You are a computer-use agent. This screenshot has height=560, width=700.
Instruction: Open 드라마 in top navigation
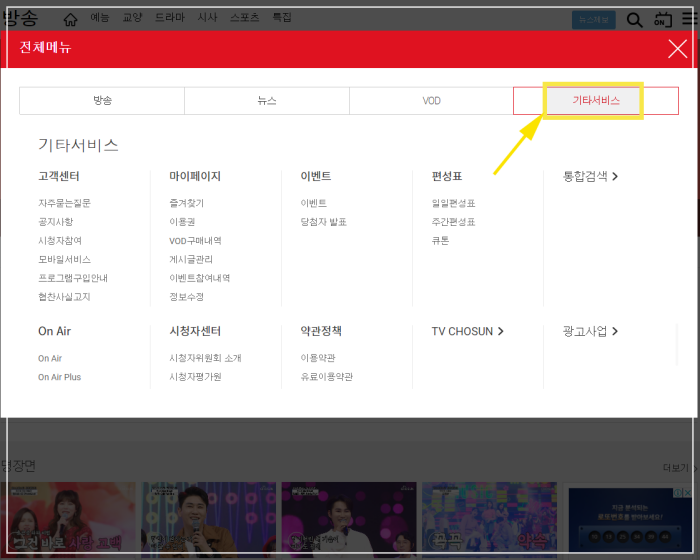click(x=170, y=17)
